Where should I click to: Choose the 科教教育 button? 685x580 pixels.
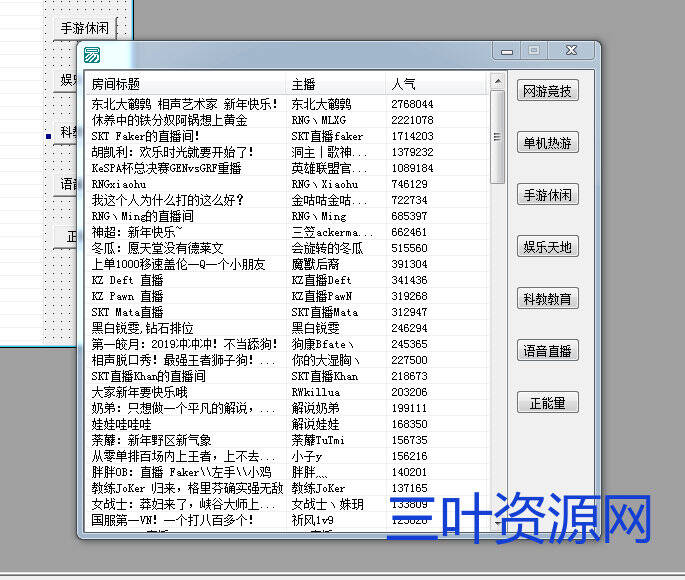[547, 299]
